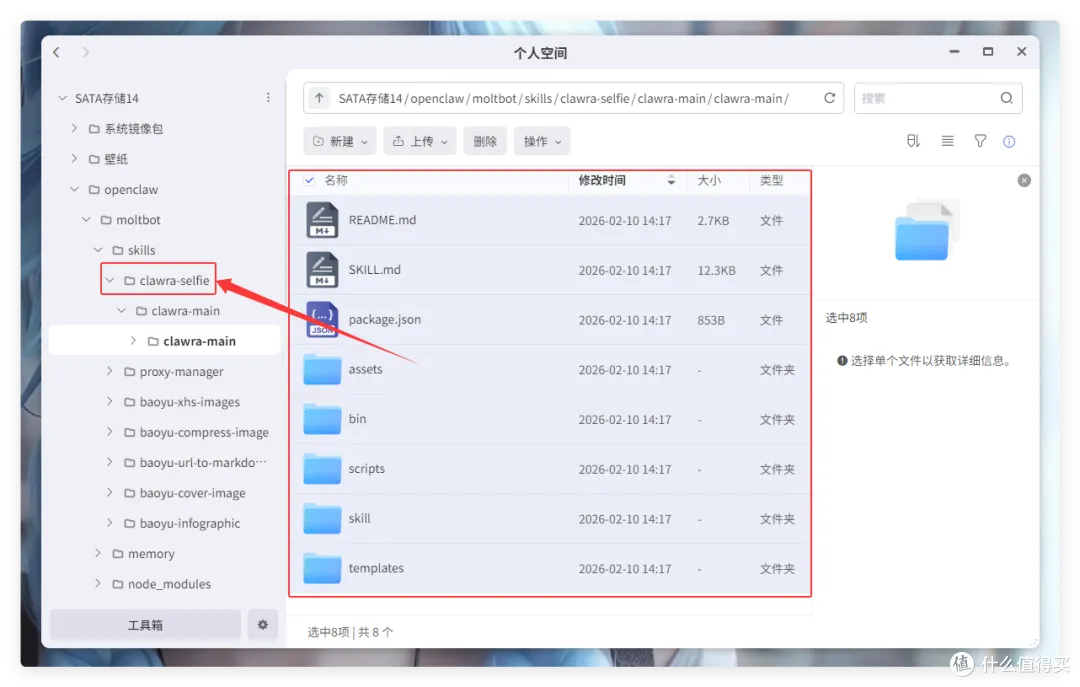Open the sort options icon
Screen dimensions: 1080x687
click(x=913, y=141)
